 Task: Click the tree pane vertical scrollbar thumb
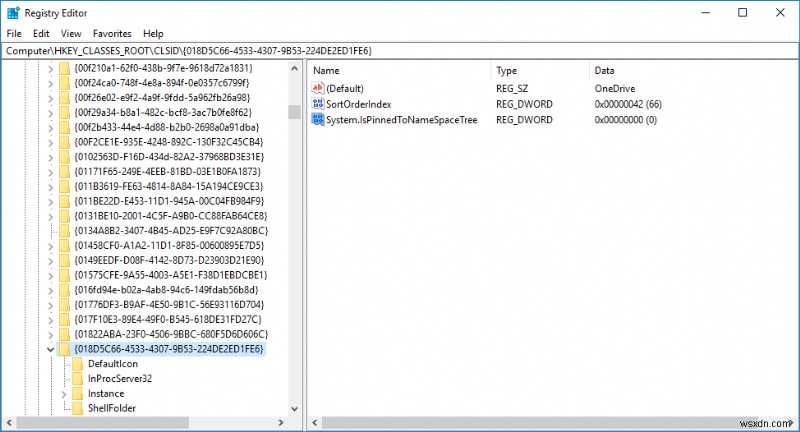pyautogui.click(x=294, y=112)
